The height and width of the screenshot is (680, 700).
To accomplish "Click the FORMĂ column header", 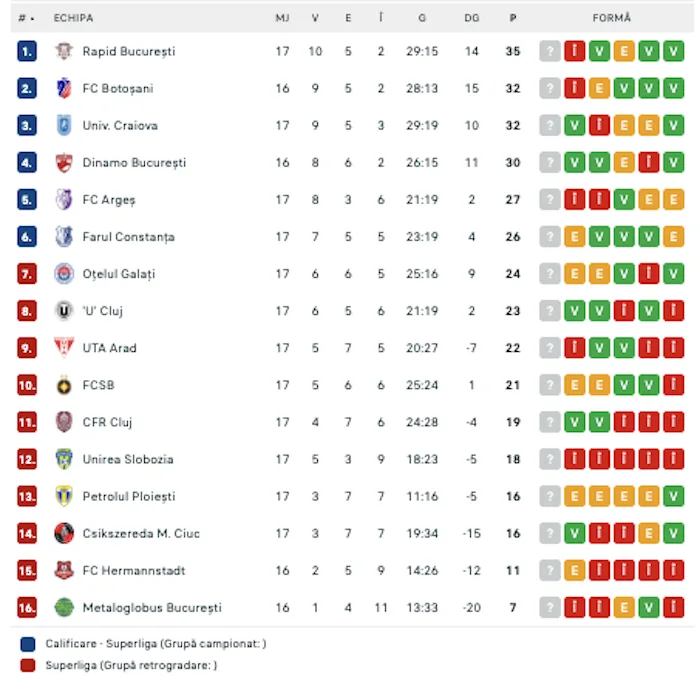I will pos(612,18).
